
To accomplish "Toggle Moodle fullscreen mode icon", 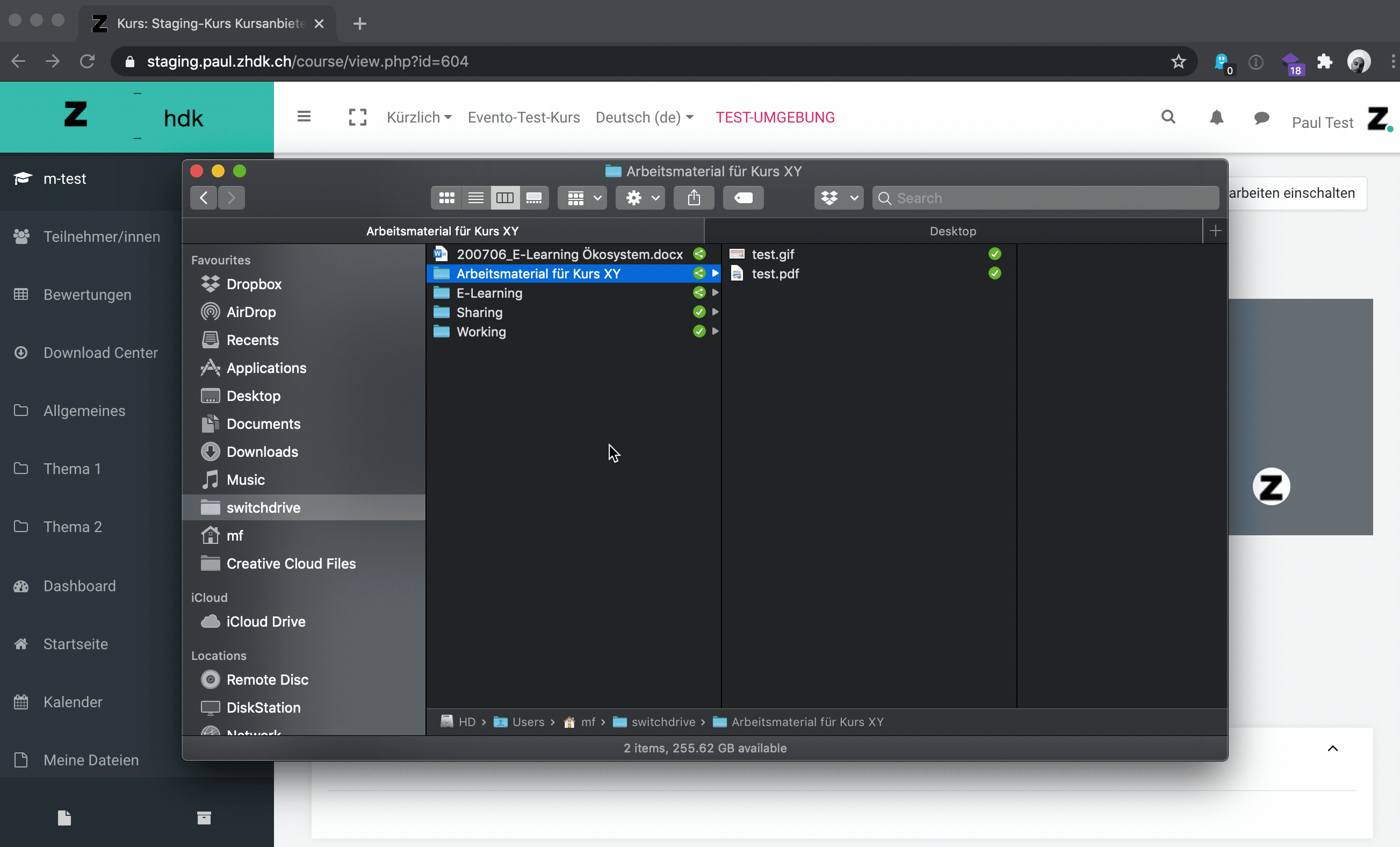I will [x=357, y=118].
